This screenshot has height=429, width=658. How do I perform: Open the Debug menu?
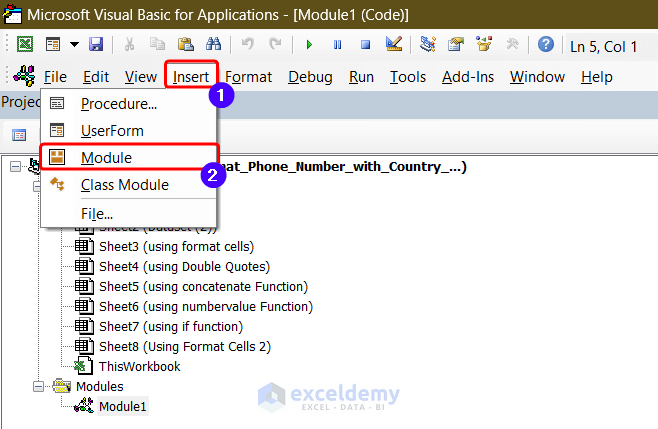pos(310,77)
